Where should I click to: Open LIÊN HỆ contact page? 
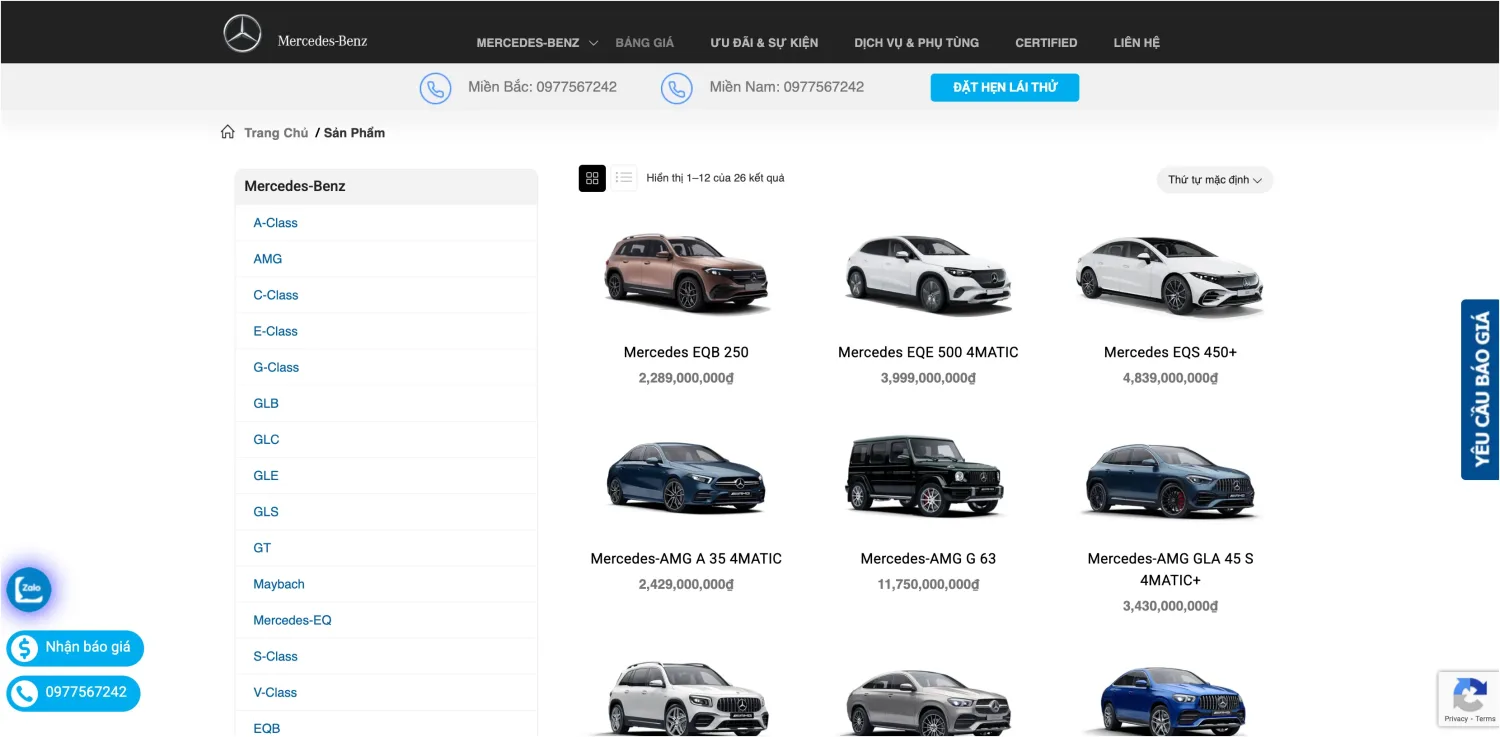tap(1137, 43)
